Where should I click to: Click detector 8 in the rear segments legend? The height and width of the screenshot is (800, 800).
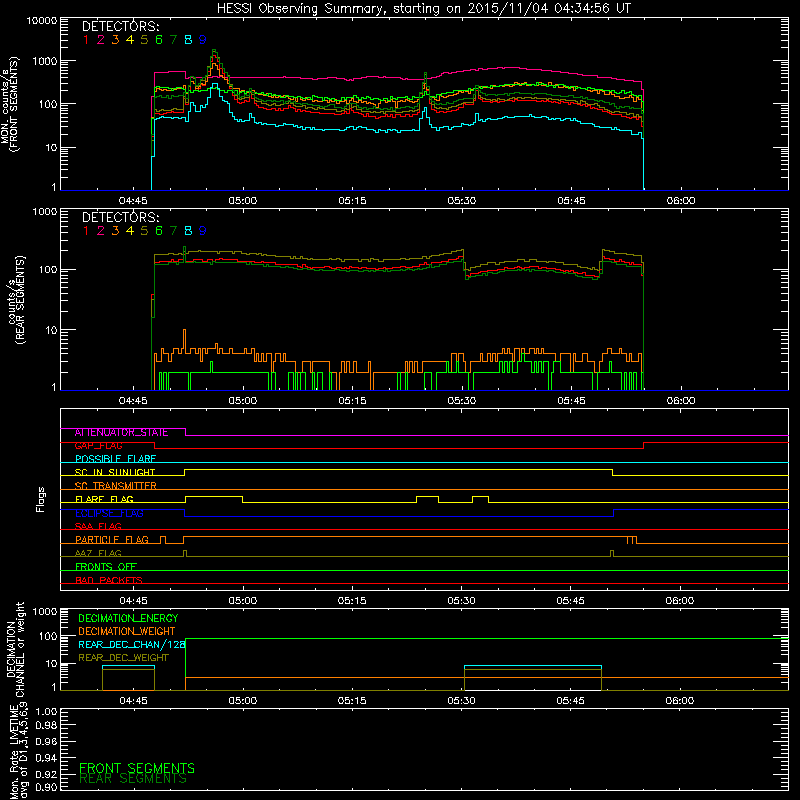pos(188,231)
